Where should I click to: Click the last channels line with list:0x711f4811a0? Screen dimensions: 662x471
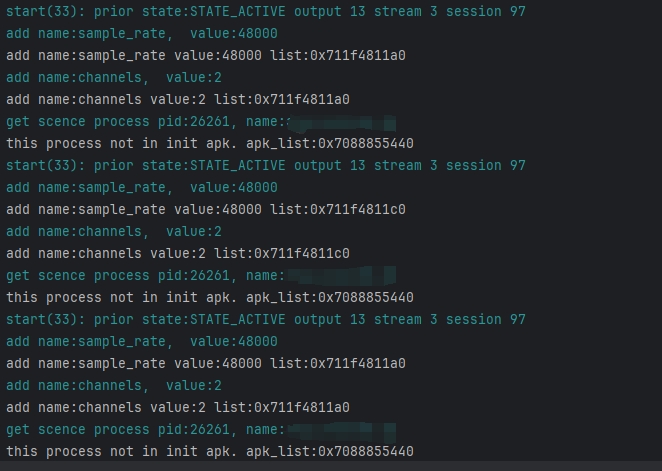pyautogui.click(x=177, y=407)
